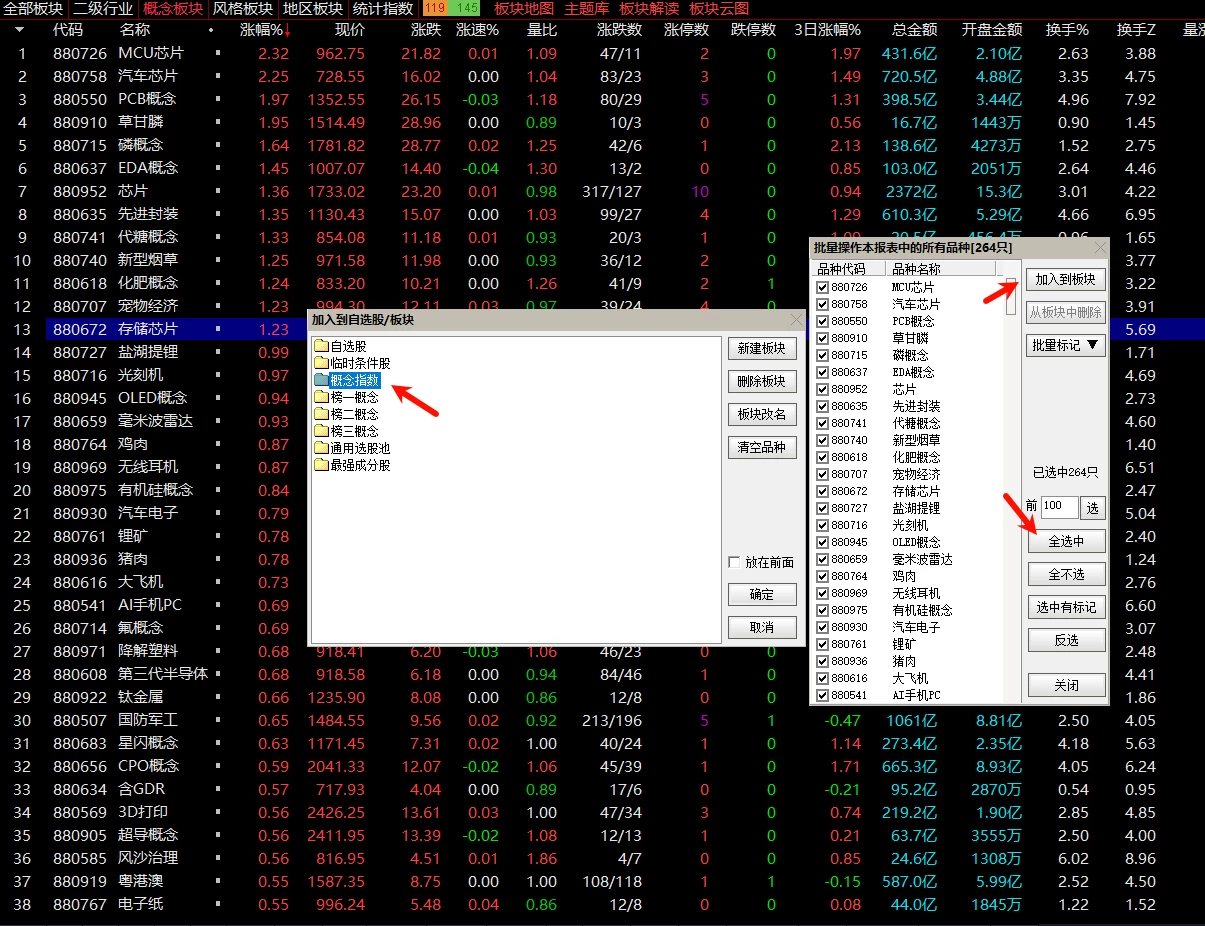Click the 清空品种 button

point(762,447)
